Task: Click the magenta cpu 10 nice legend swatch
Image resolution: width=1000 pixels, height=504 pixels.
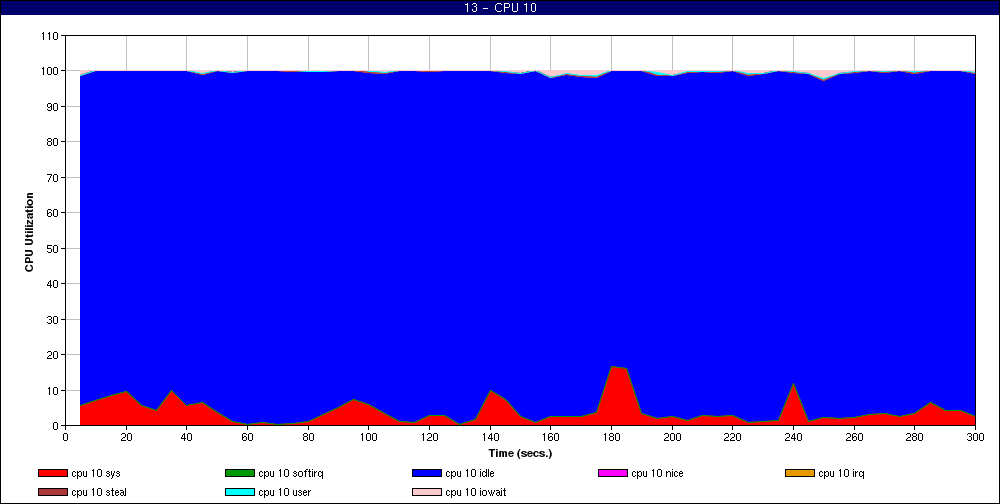Action: click(x=613, y=473)
